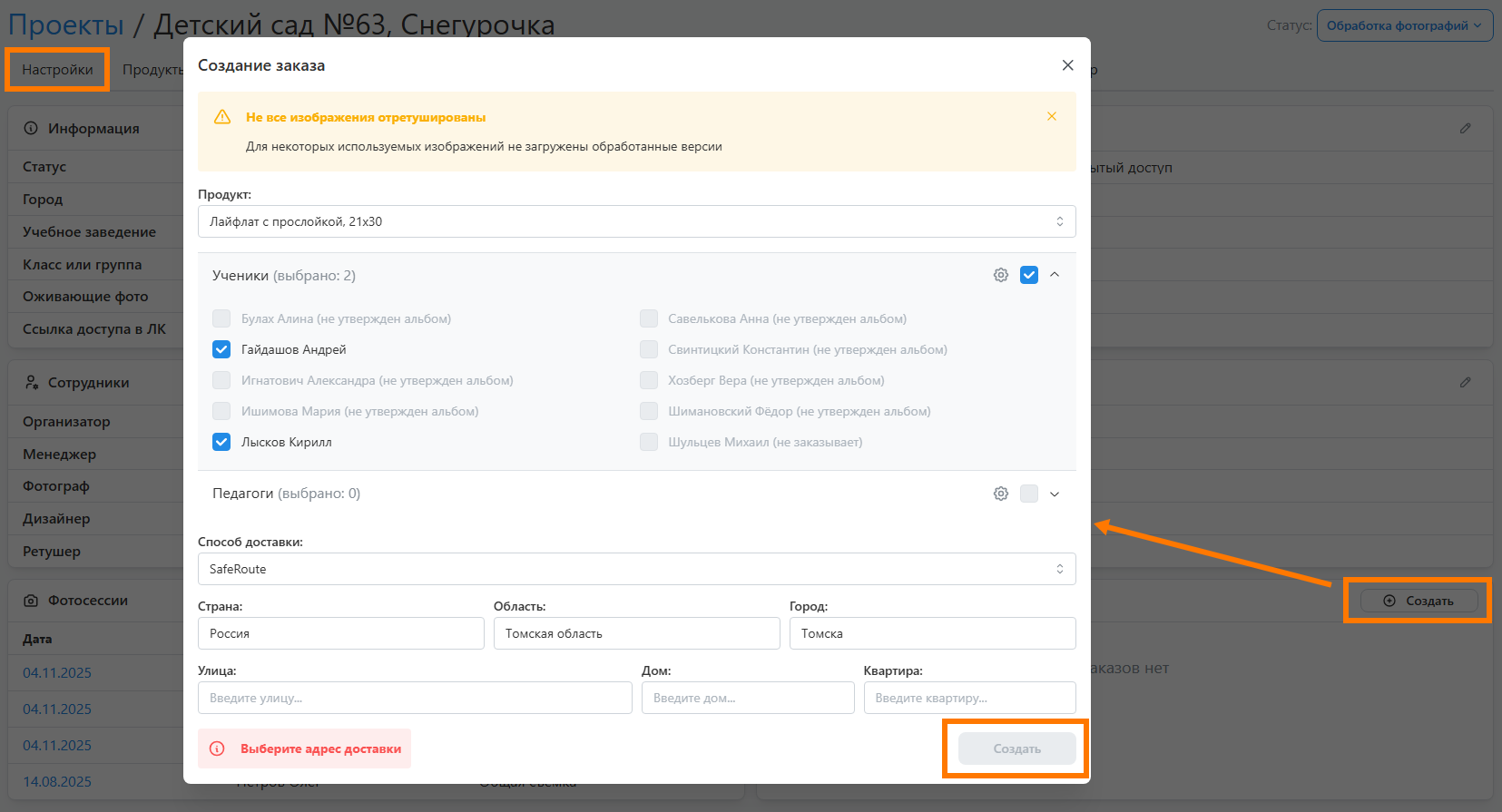Click the warning triangle icon in banner
Screen dimensions: 1502x812
click(x=222, y=117)
